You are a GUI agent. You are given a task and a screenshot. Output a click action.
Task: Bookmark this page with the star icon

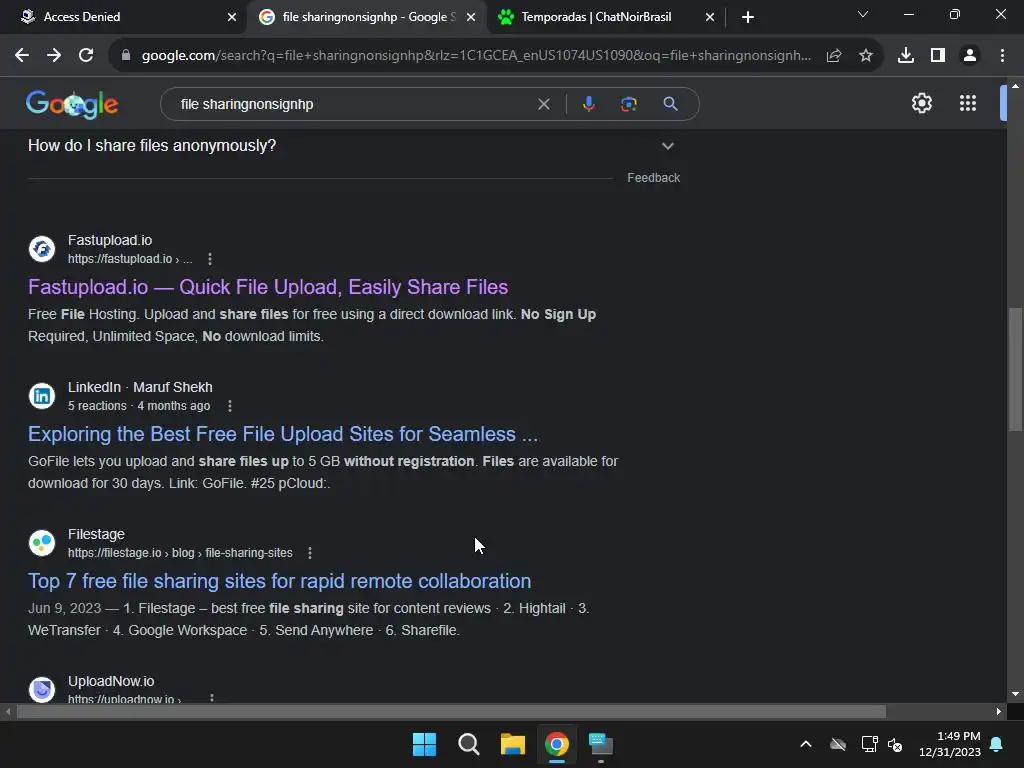pyautogui.click(x=866, y=56)
